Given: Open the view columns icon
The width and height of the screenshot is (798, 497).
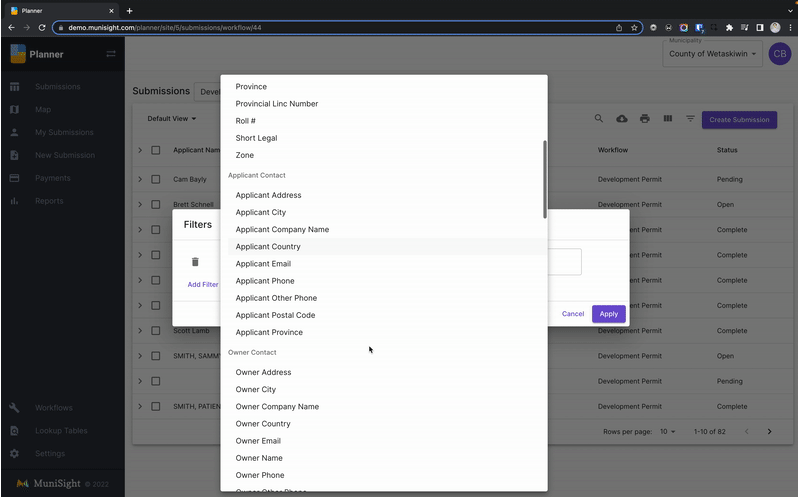Looking at the screenshot, I should pos(667,119).
